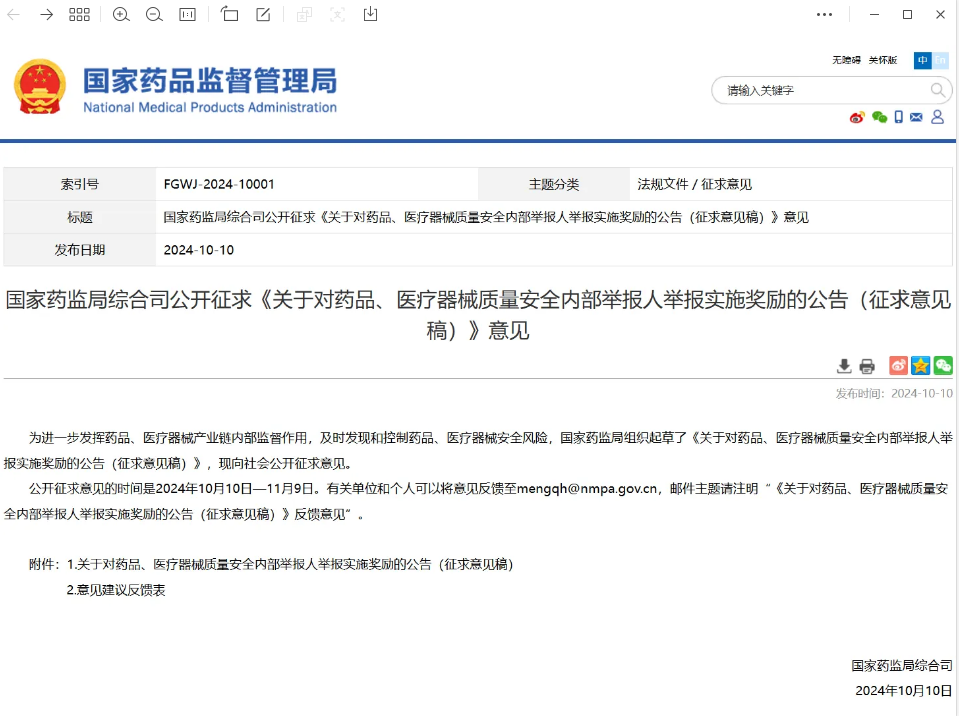
Task: Click the envelope mail icon in header
Action: (916, 117)
